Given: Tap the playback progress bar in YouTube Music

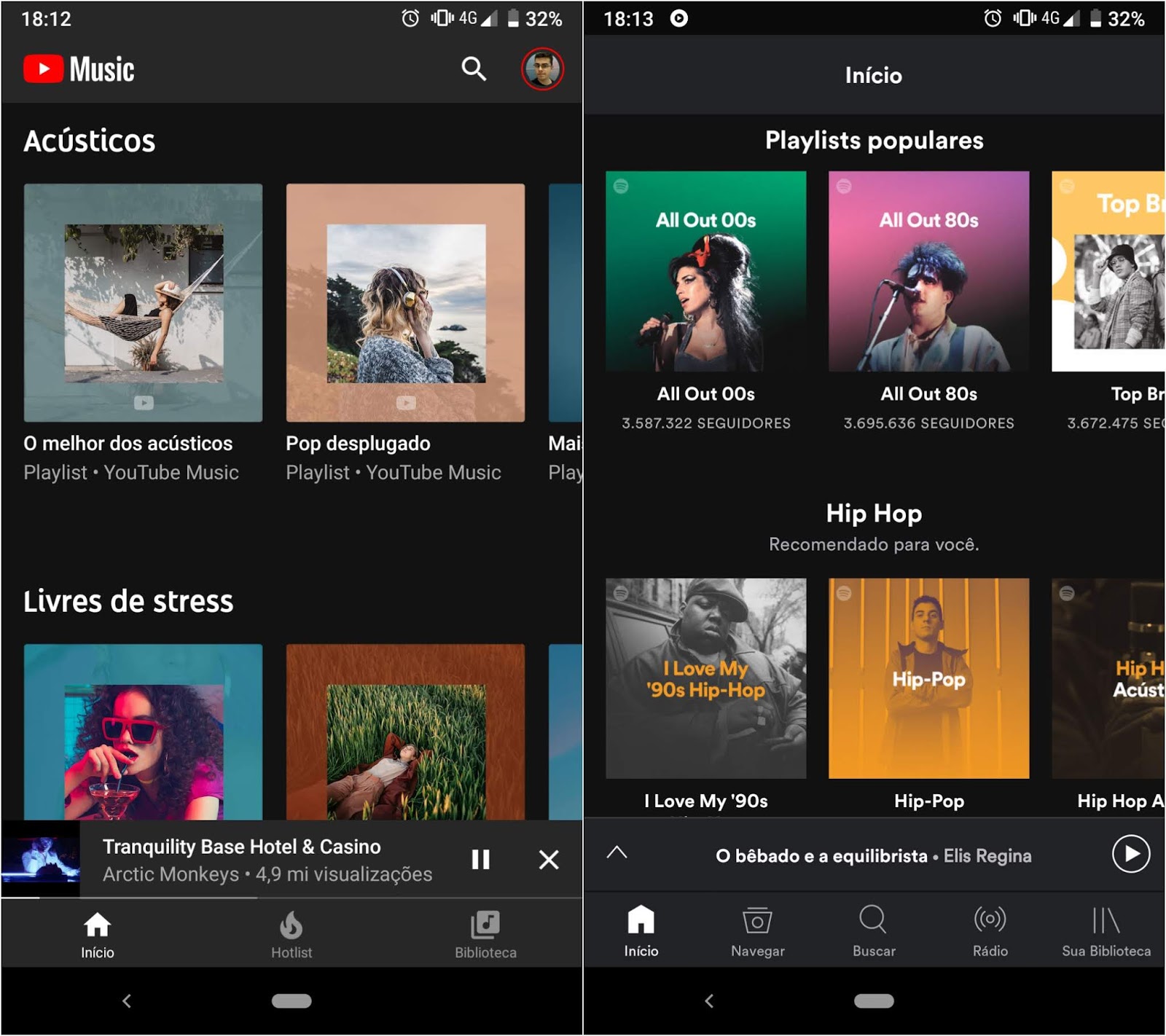Looking at the screenshot, I should [x=291, y=898].
